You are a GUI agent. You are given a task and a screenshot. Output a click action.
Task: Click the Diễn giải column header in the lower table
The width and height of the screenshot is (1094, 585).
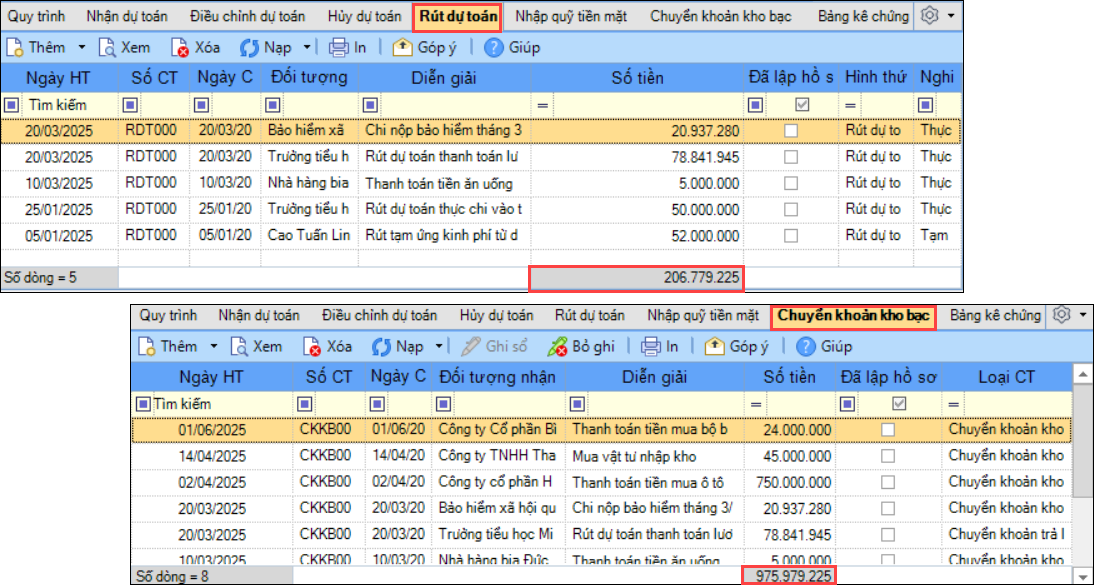(654, 378)
